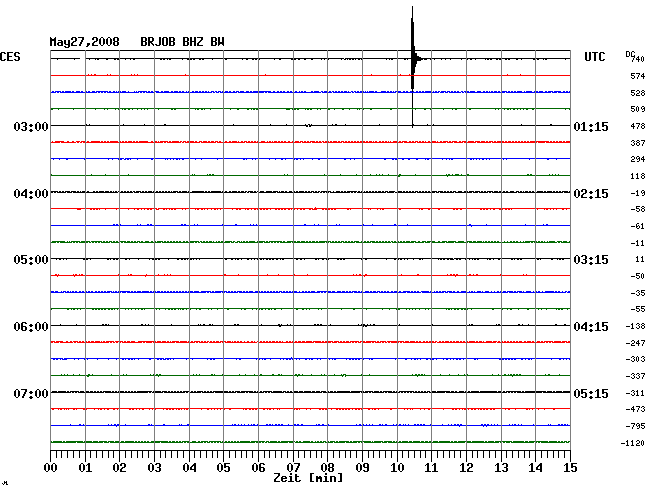Click the 03:15 UTC time label

[591, 260]
